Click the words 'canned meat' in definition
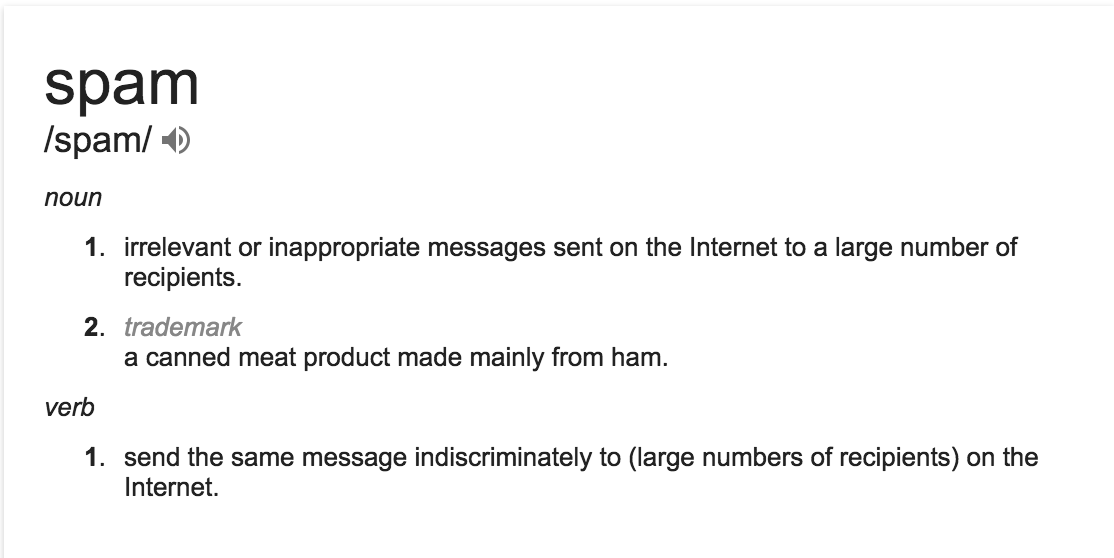1114x558 pixels. [210, 357]
